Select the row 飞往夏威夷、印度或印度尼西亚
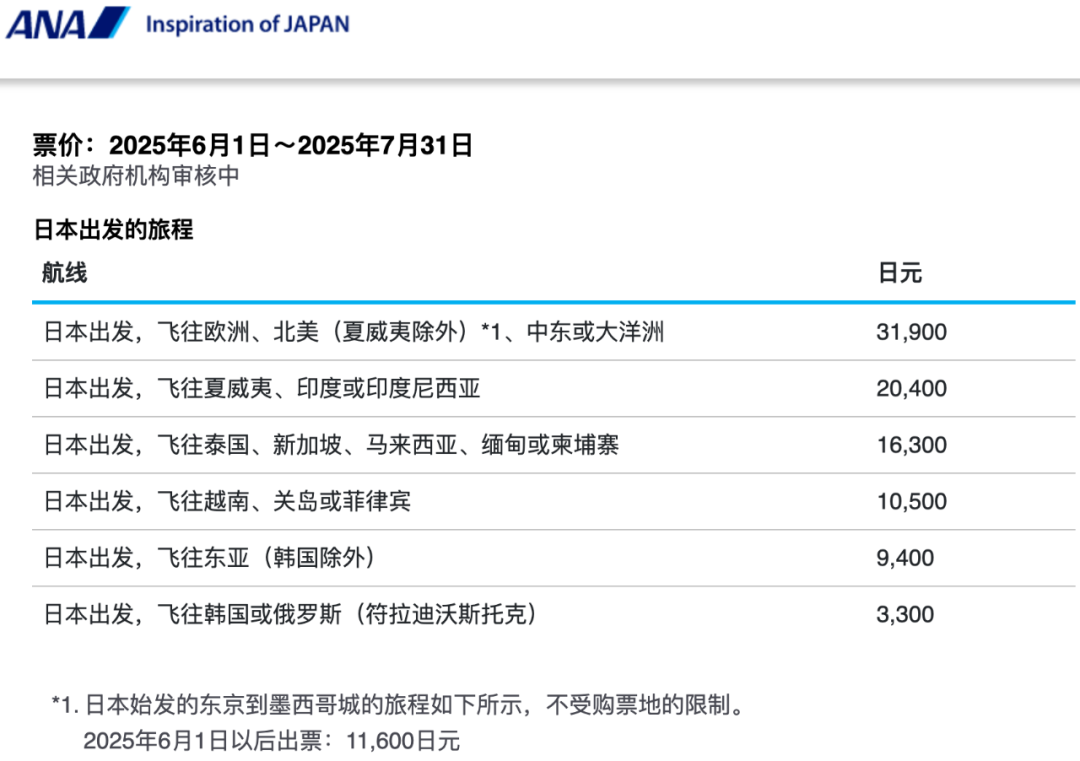Image resolution: width=1080 pixels, height=761 pixels. [x=553, y=388]
